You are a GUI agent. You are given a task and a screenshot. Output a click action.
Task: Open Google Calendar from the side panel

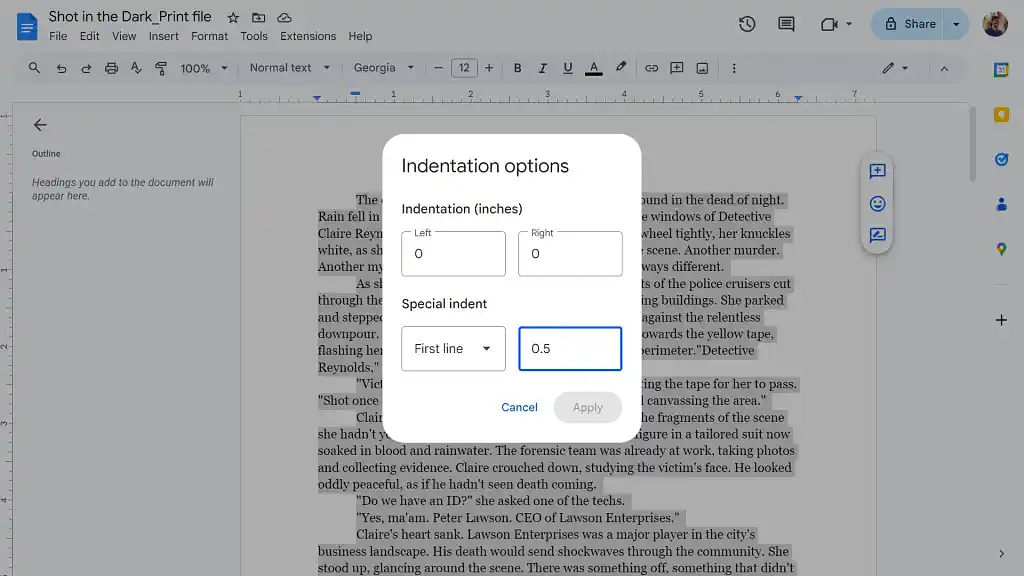click(x=1002, y=69)
